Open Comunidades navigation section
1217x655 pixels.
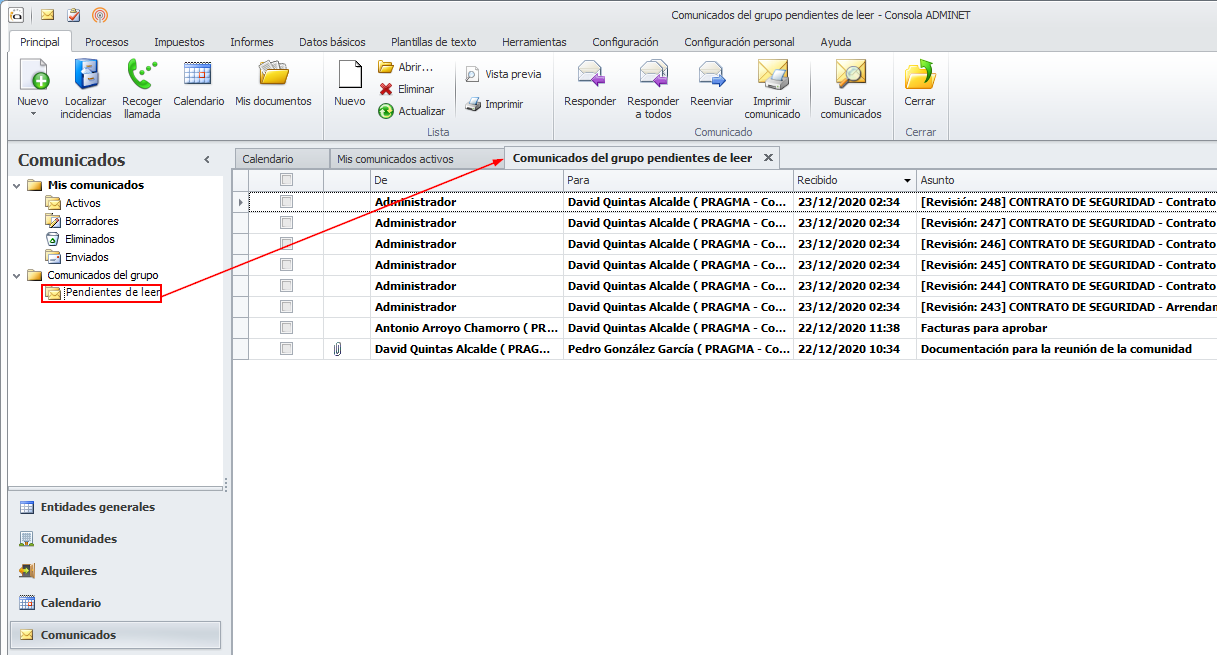[x=115, y=539]
